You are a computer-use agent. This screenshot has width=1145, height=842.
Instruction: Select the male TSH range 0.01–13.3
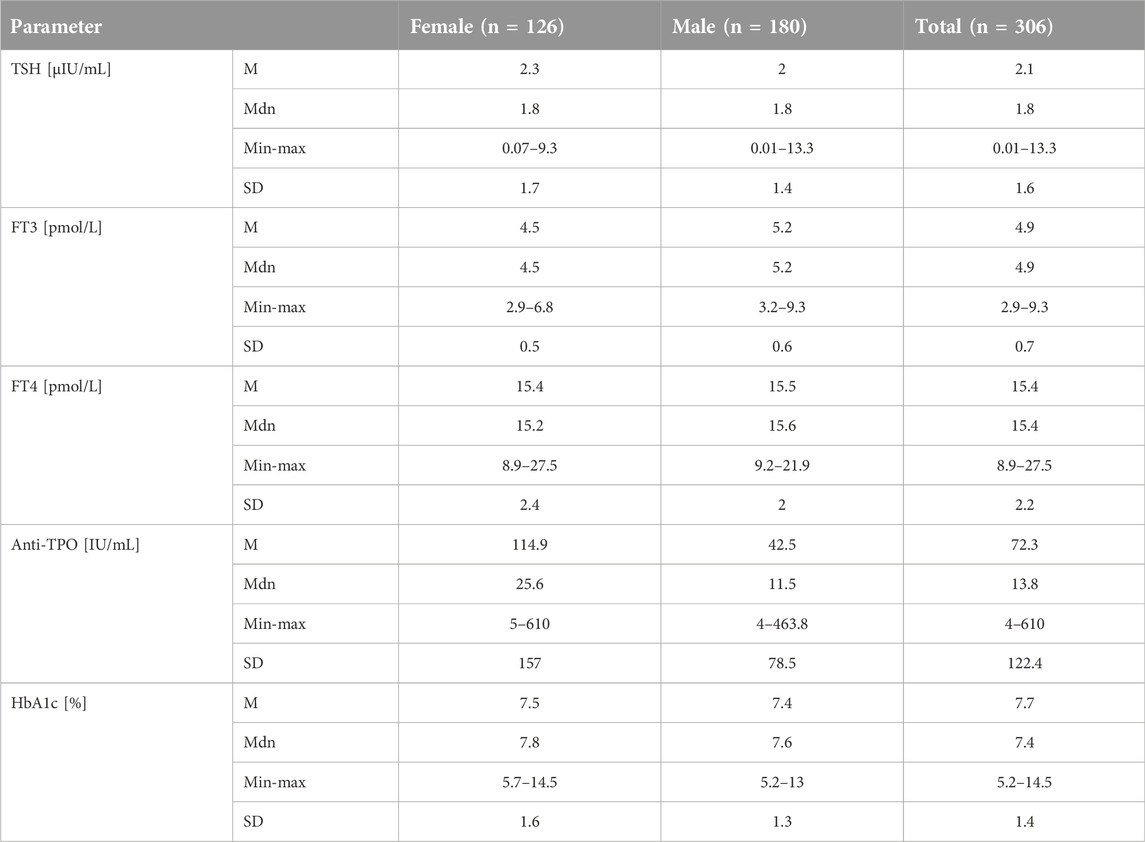click(x=782, y=148)
